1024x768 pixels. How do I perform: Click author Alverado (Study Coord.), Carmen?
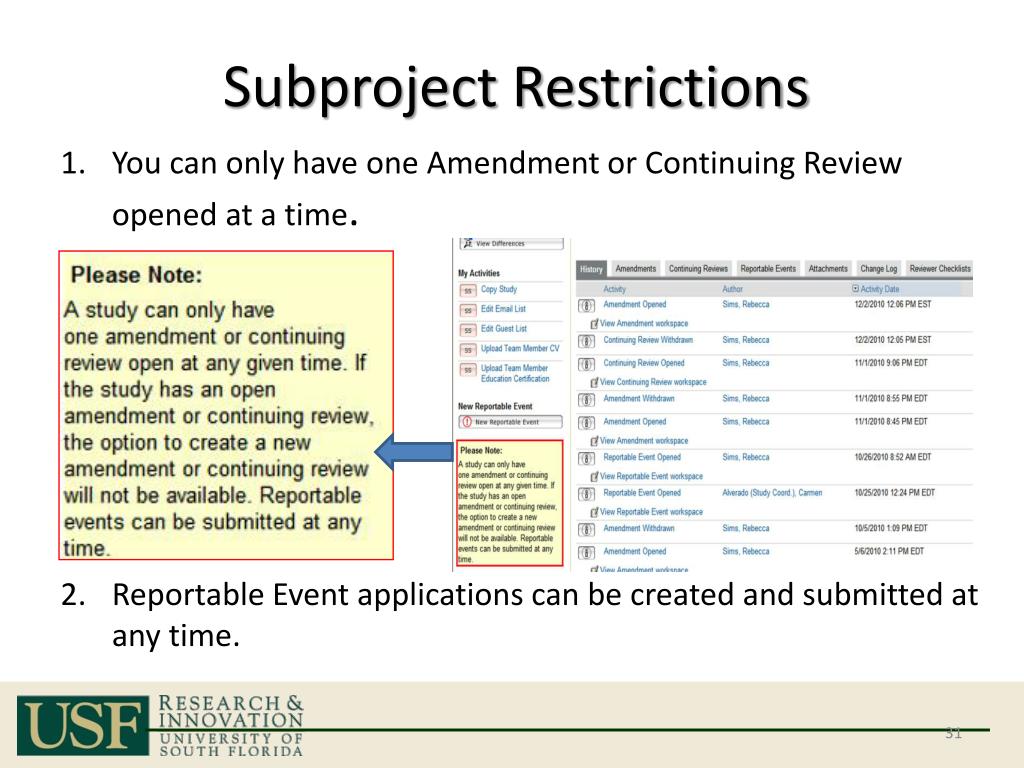pos(772,493)
